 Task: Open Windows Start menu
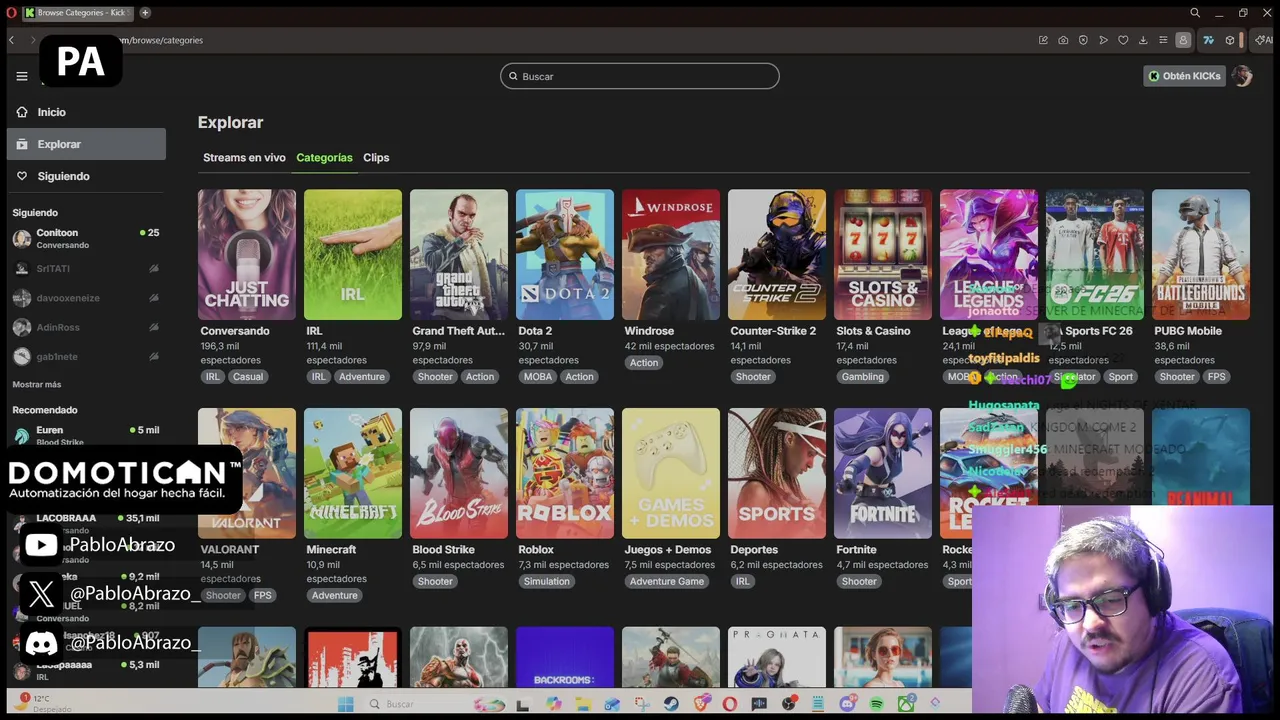(345, 704)
